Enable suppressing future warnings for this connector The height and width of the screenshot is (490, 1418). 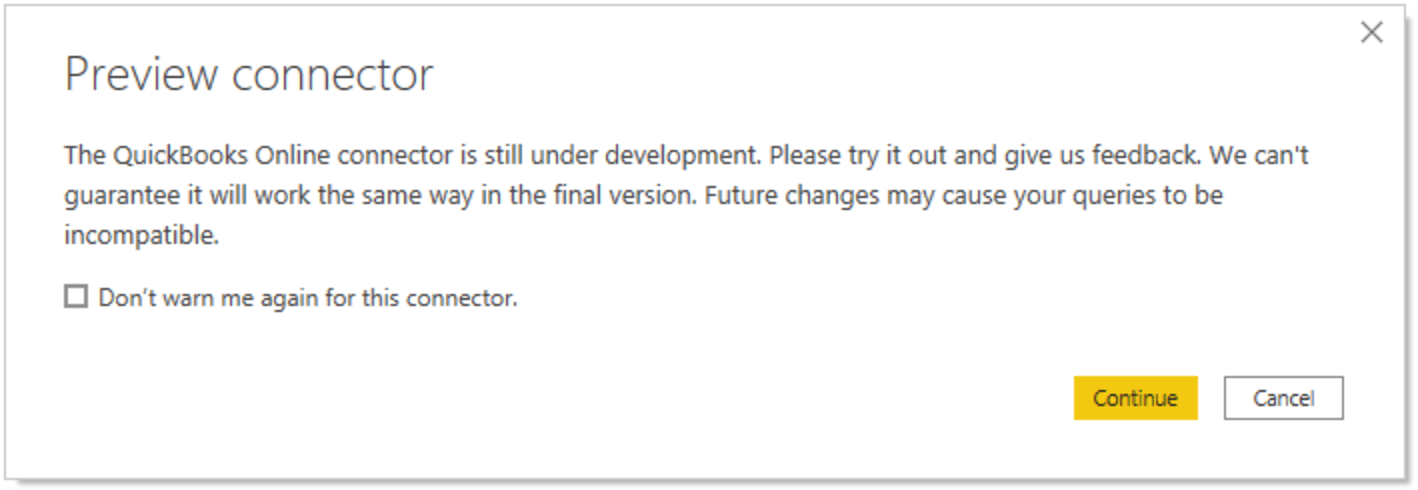pos(76,296)
